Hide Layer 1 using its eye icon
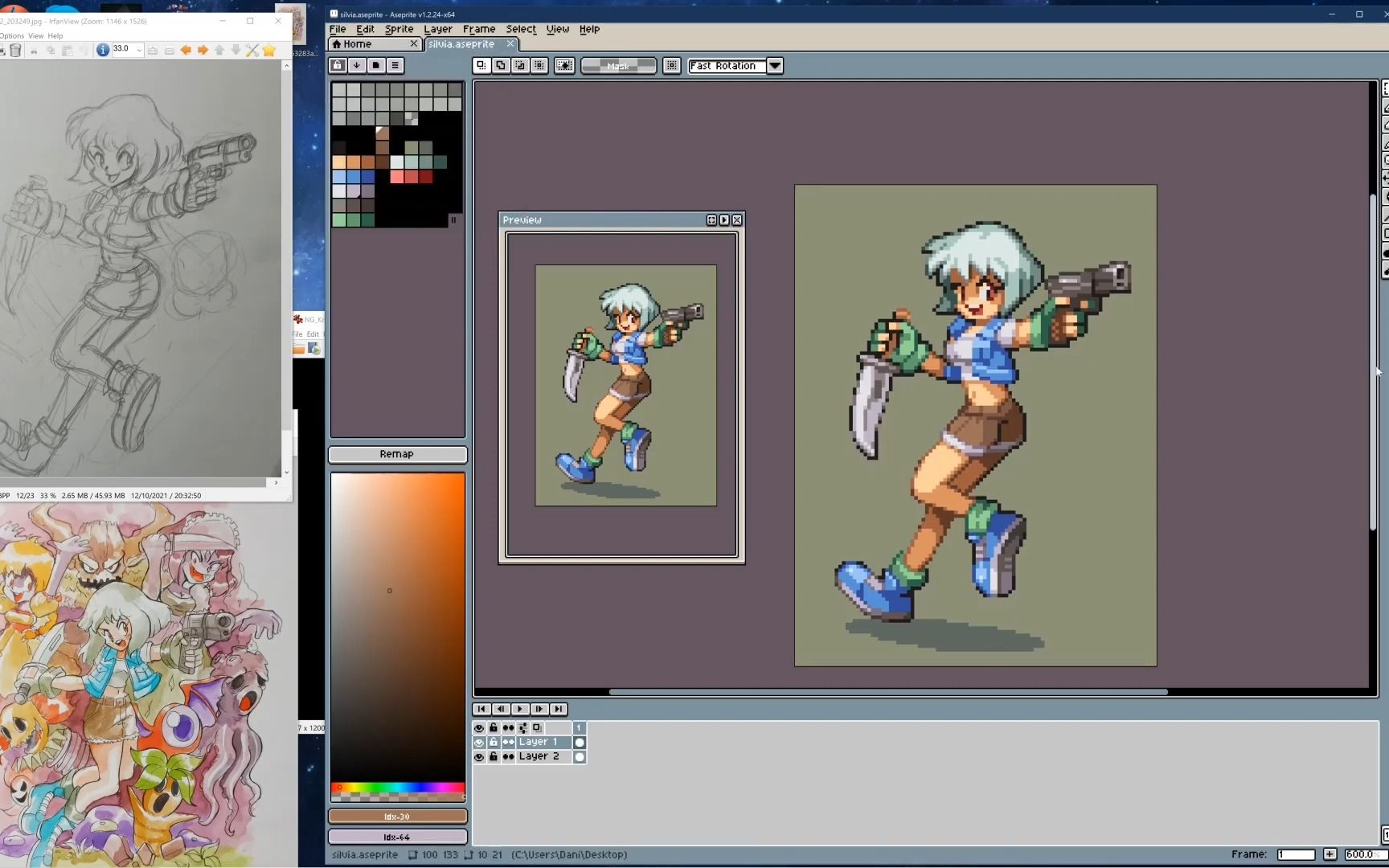 tap(479, 743)
